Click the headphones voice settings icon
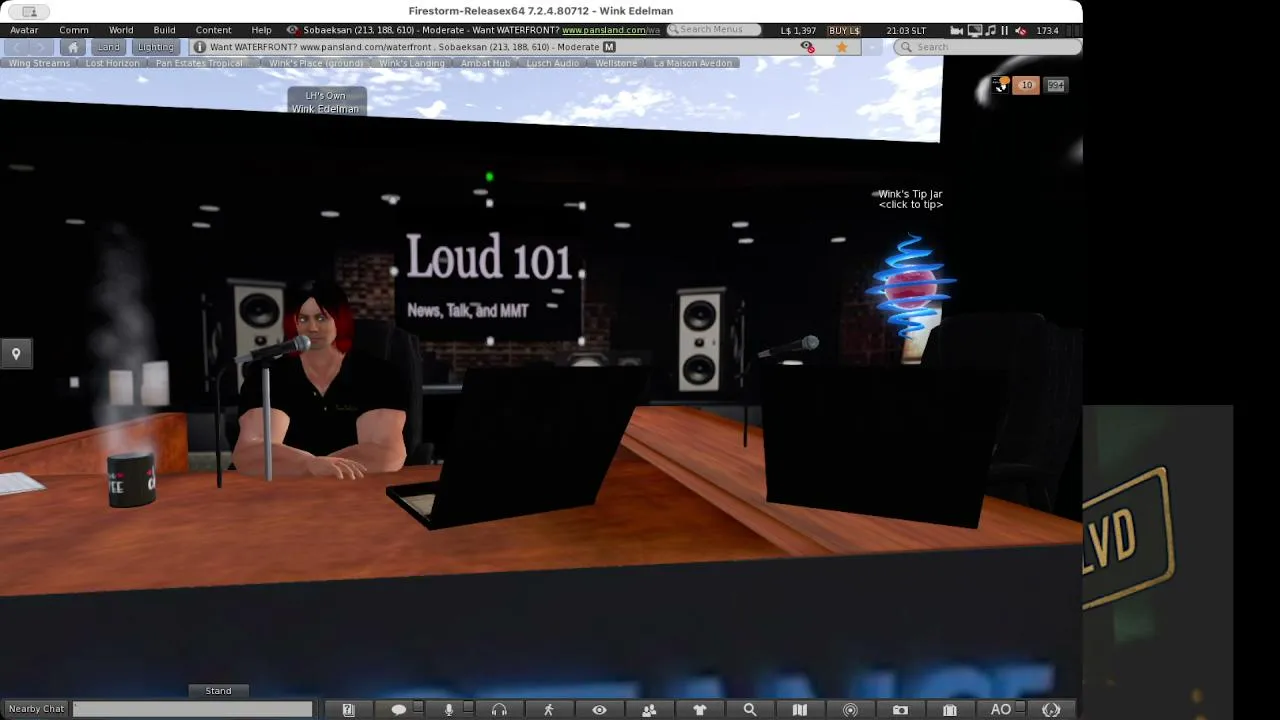Screen dimensions: 1280x720 click(x=499, y=710)
